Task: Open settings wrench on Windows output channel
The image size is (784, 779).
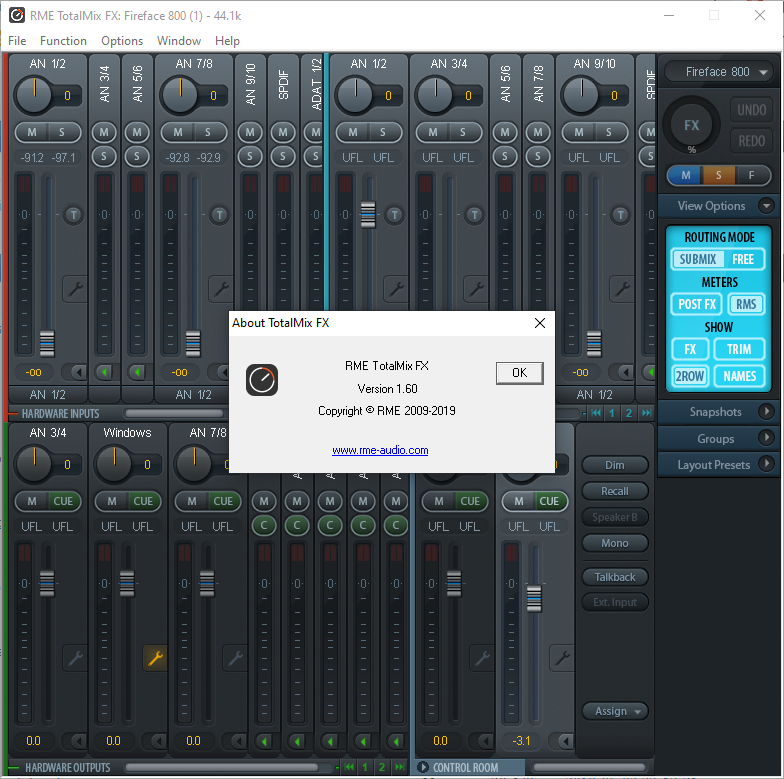Action: 156,658
